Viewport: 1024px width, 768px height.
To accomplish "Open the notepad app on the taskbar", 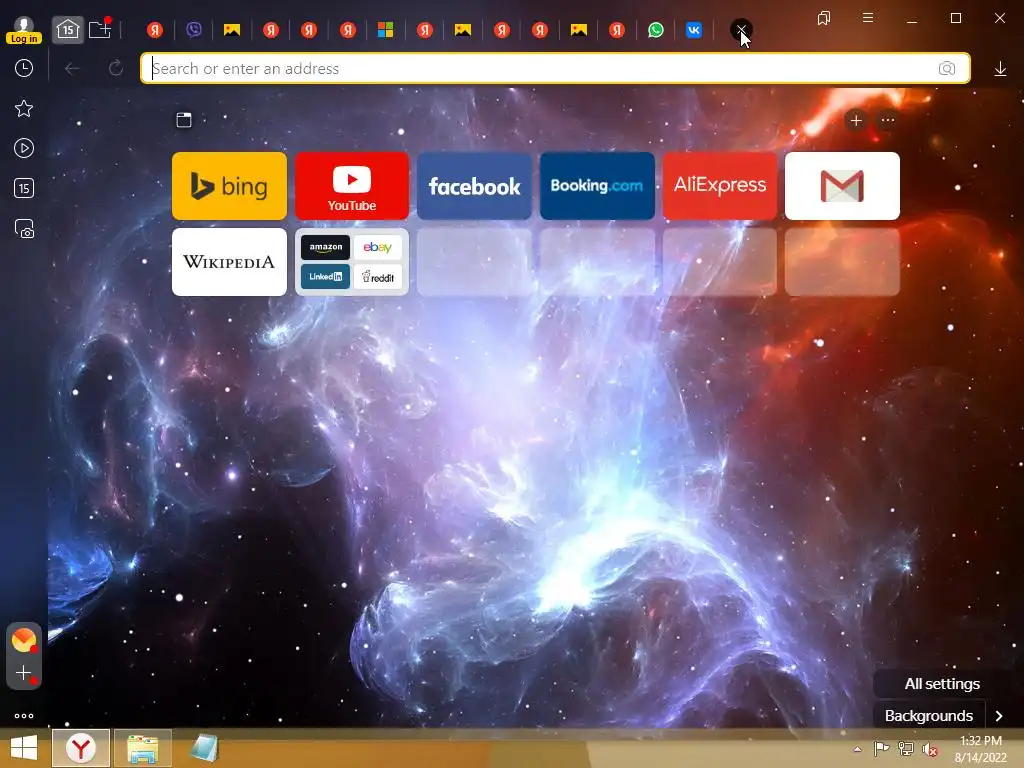I will pos(204,748).
